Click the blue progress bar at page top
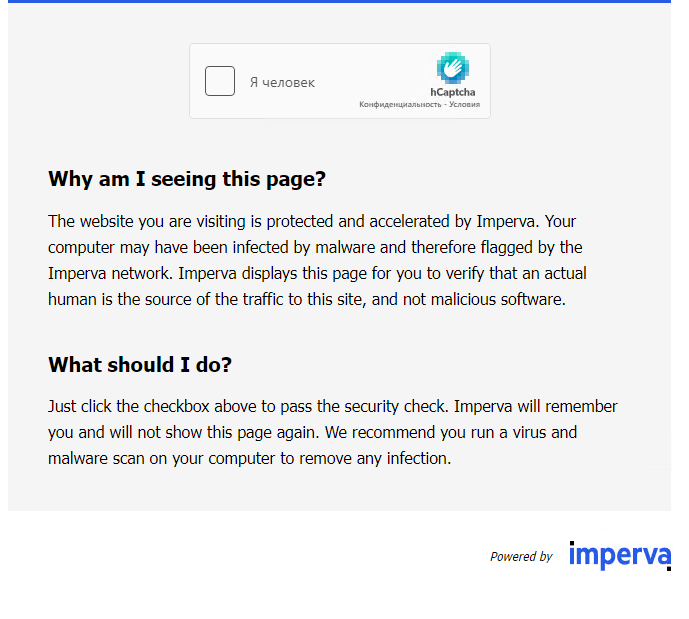 [340, 2]
